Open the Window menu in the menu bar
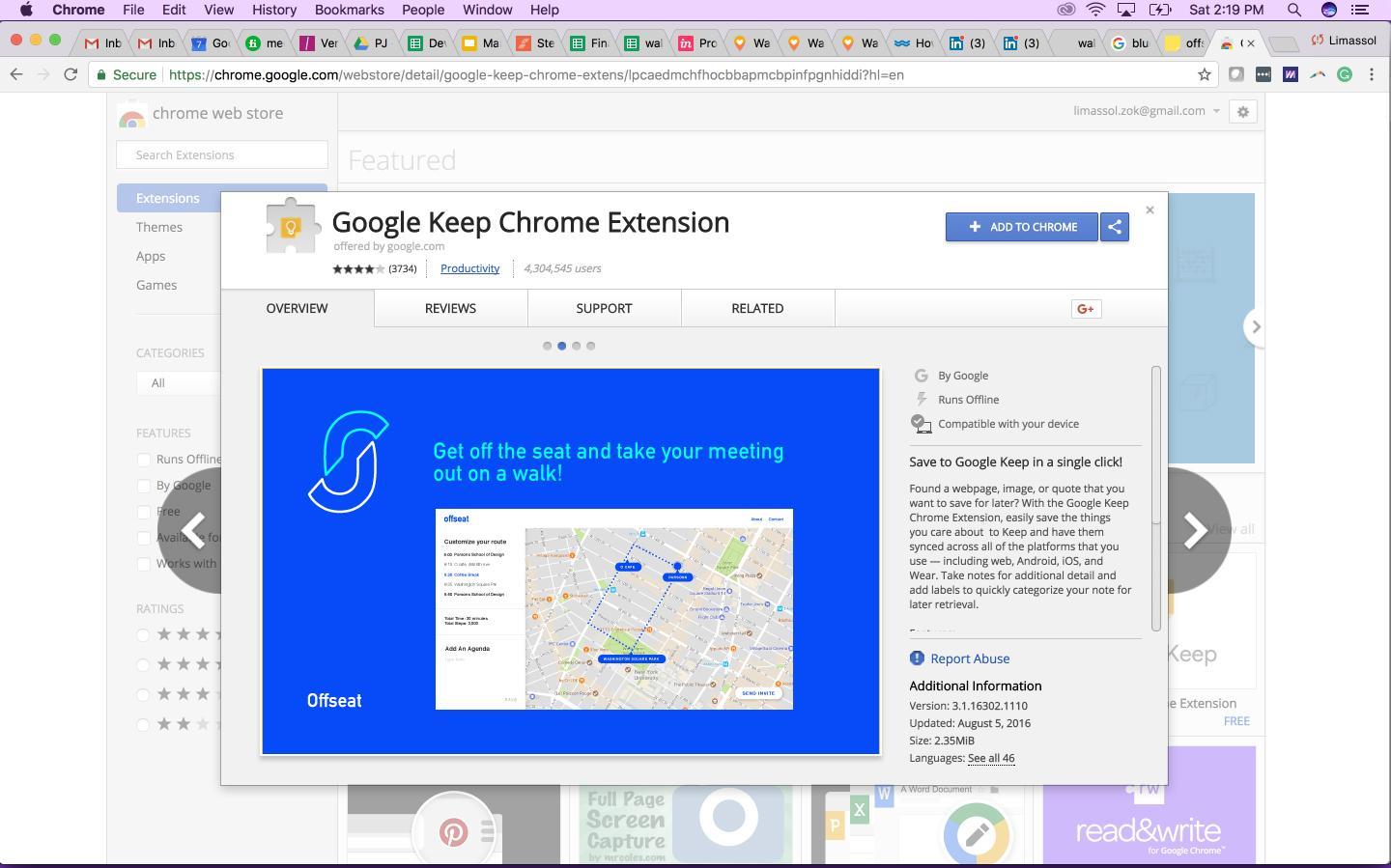The height and width of the screenshot is (868, 1391). [487, 10]
